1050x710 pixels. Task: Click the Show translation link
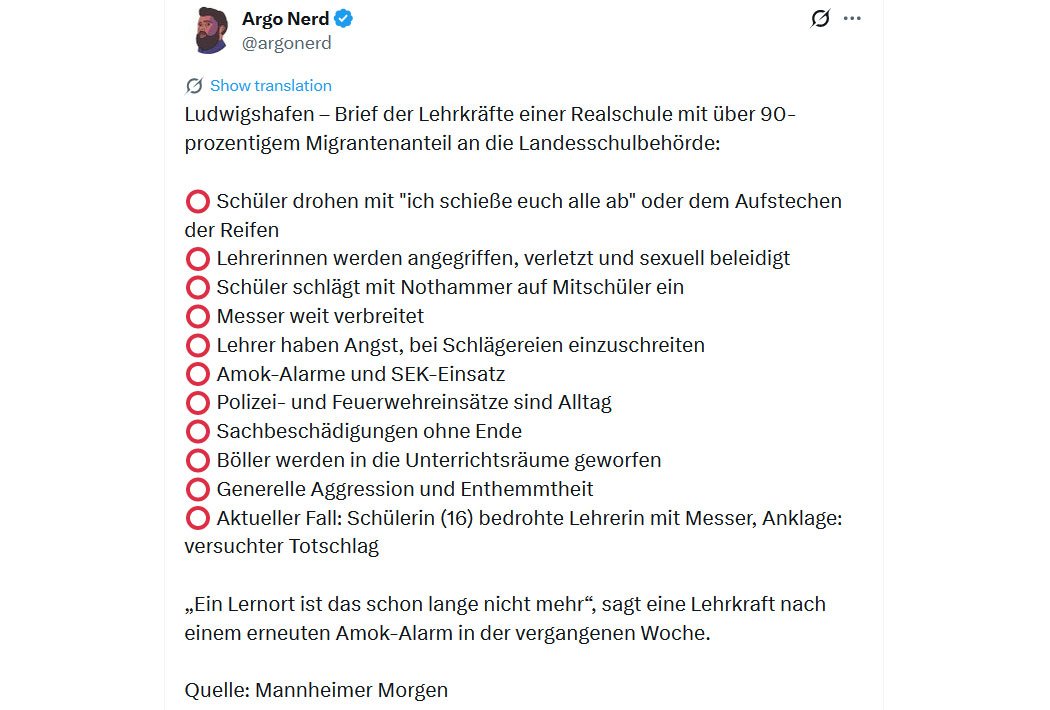pyautogui.click(x=270, y=86)
